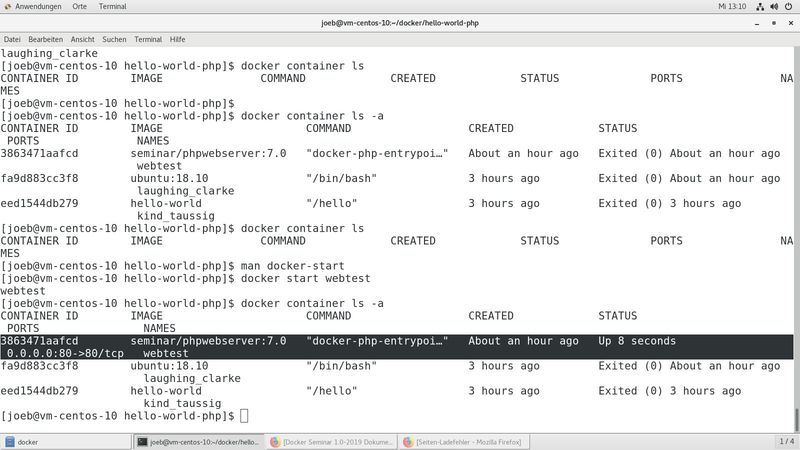
Task: Click highlighted container ID 3863471aafcd
Action: (x=39, y=341)
